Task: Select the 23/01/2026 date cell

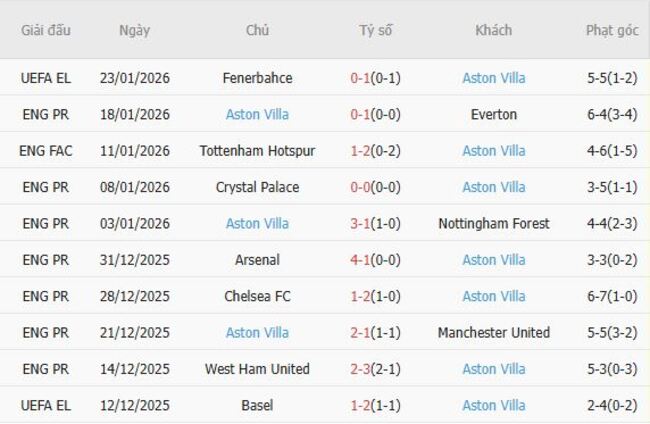Action: coord(134,78)
